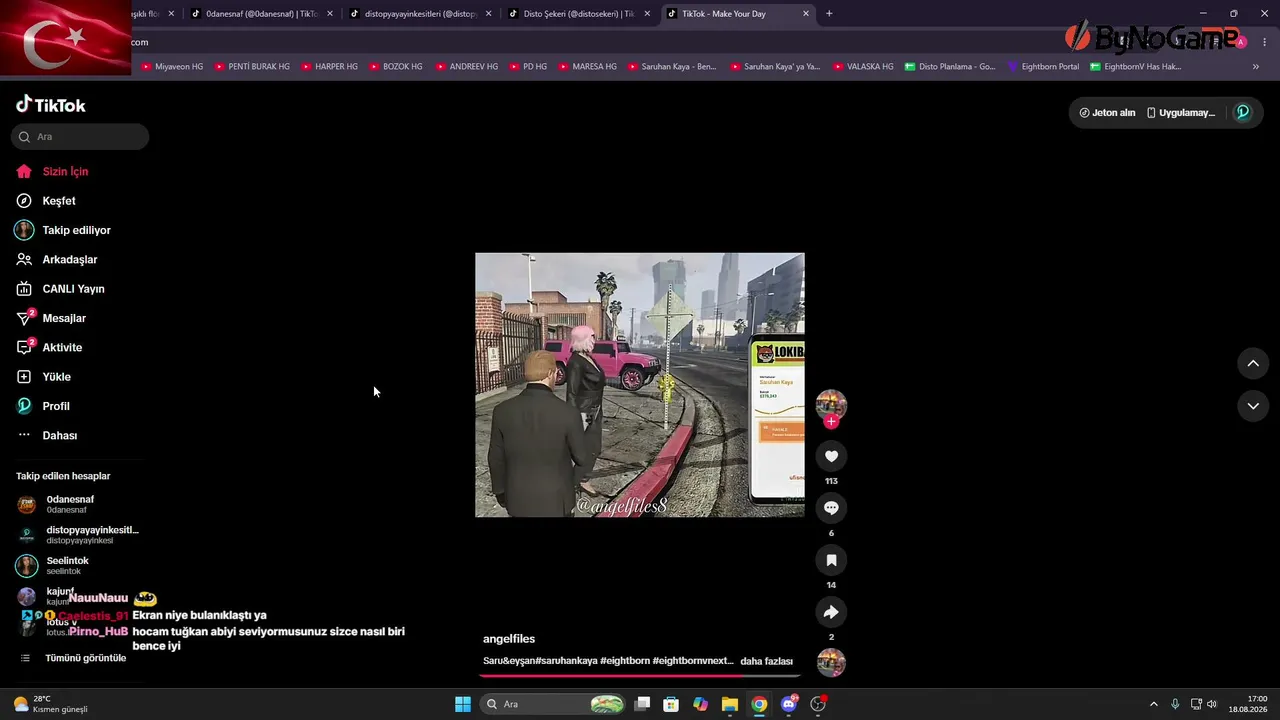This screenshot has width=1280, height=720.
Task: Open the spinning sound disc below share
Action: 831,663
